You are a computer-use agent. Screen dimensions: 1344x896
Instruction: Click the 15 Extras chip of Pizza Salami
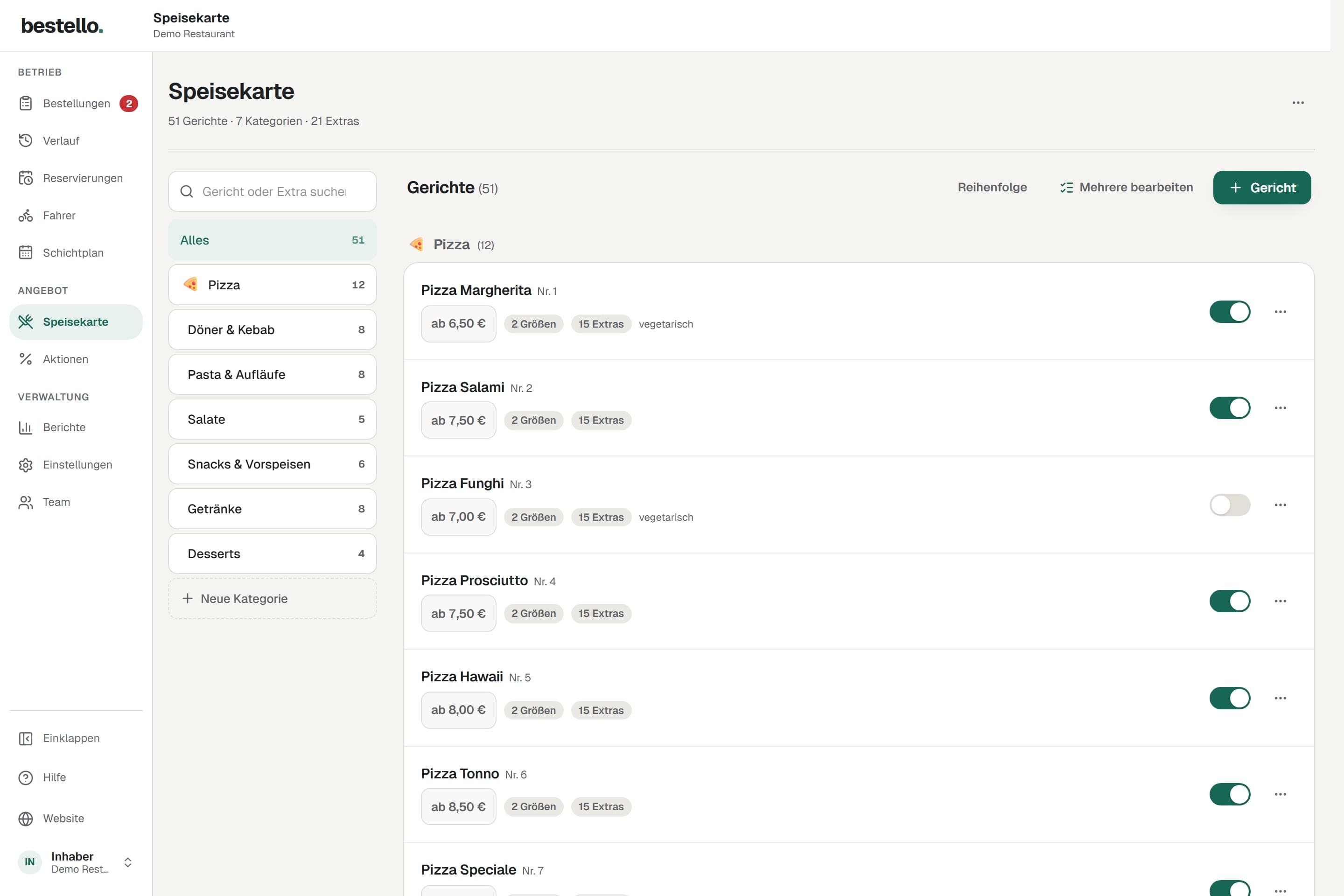click(x=601, y=420)
